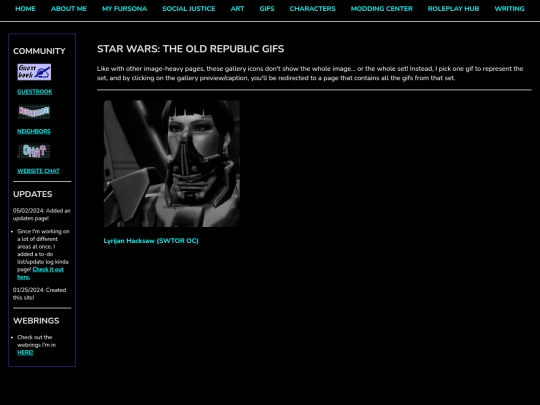The image size is (540, 405).
Task: Select the Star Wars: The Old Republic Gifs heading
Action: click(x=190, y=49)
